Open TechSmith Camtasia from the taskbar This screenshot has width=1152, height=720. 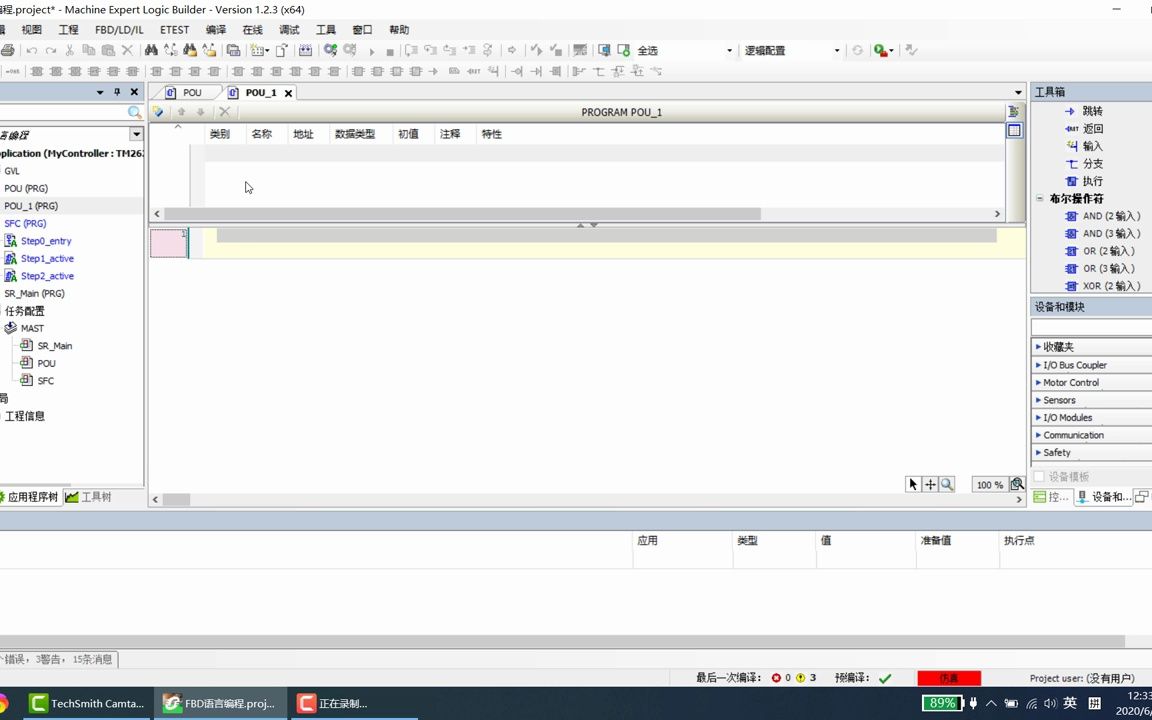click(x=88, y=703)
